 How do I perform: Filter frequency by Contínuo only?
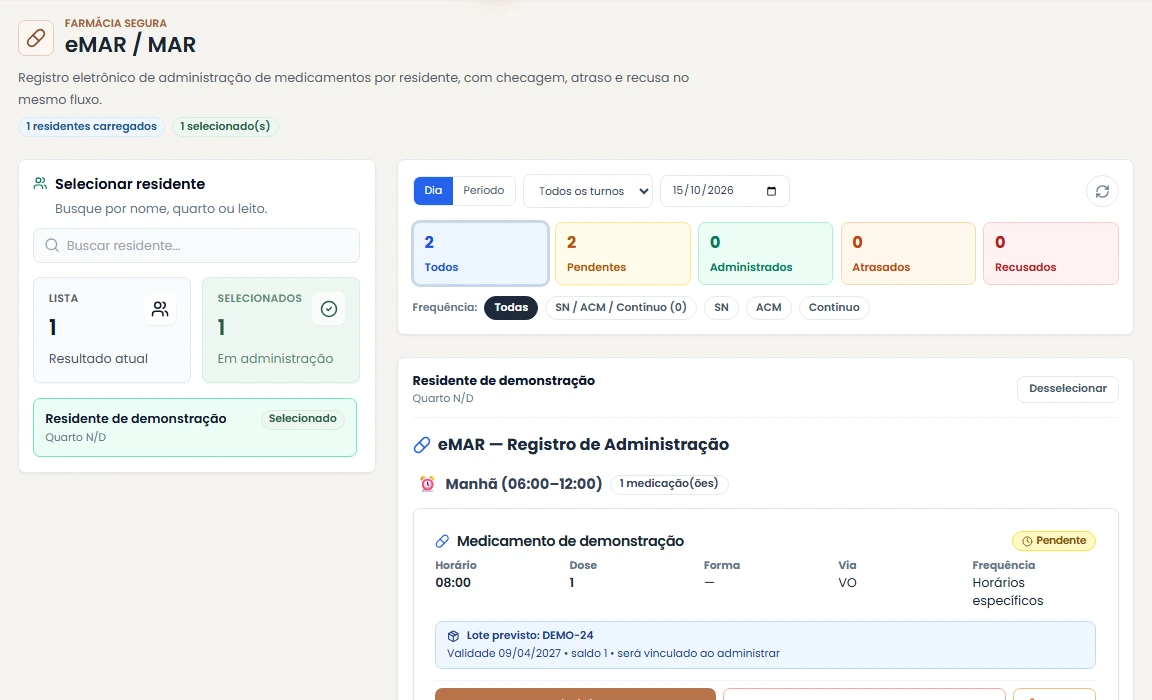(834, 308)
